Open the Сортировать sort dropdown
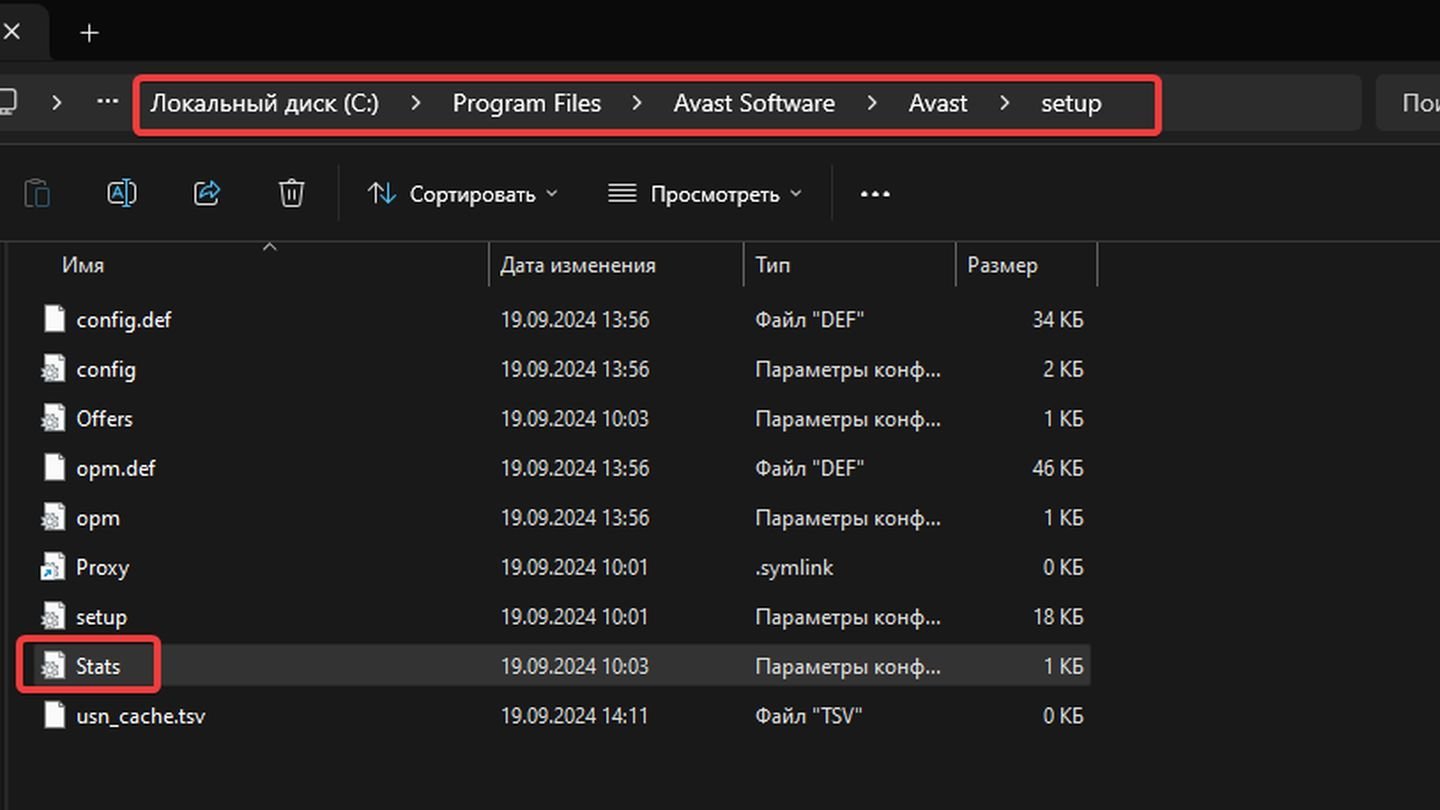The image size is (1440, 810). click(462, 194)
